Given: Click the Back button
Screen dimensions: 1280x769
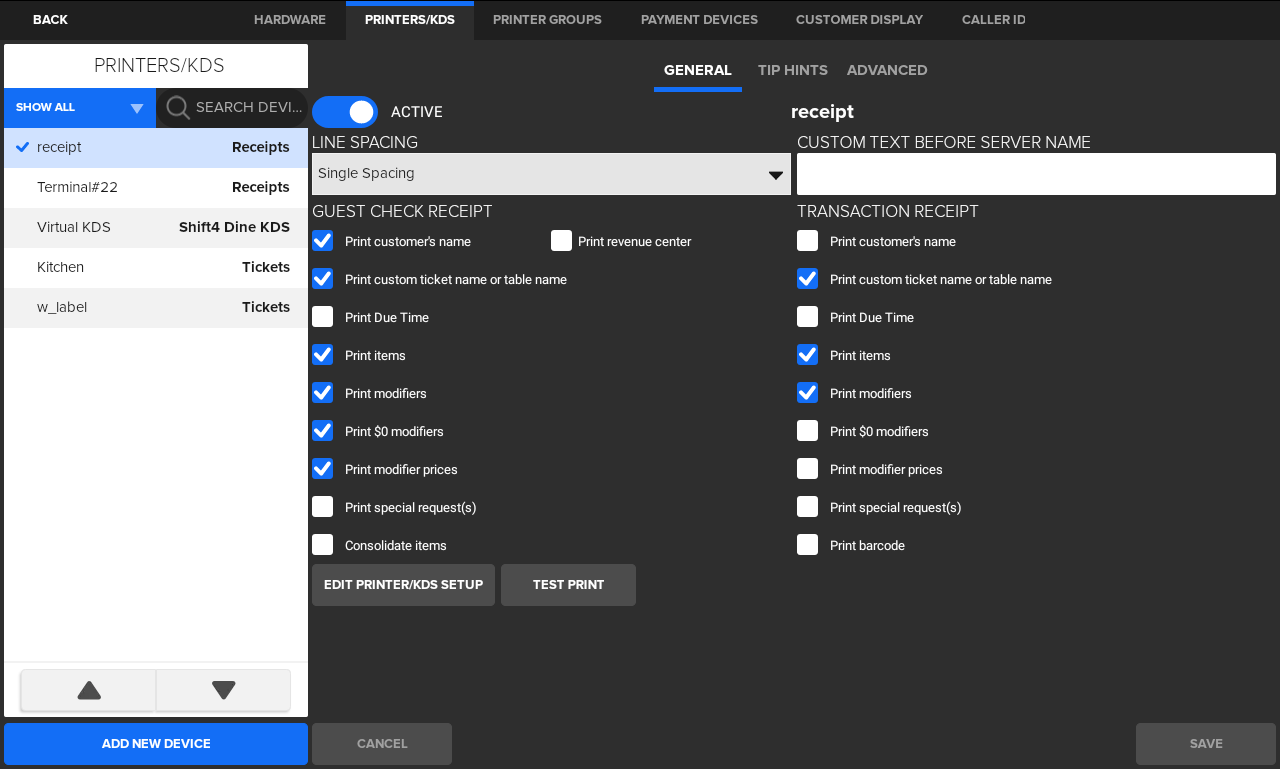Looking at the screenshot, I should pyautogui.click(x=50, y=20).
